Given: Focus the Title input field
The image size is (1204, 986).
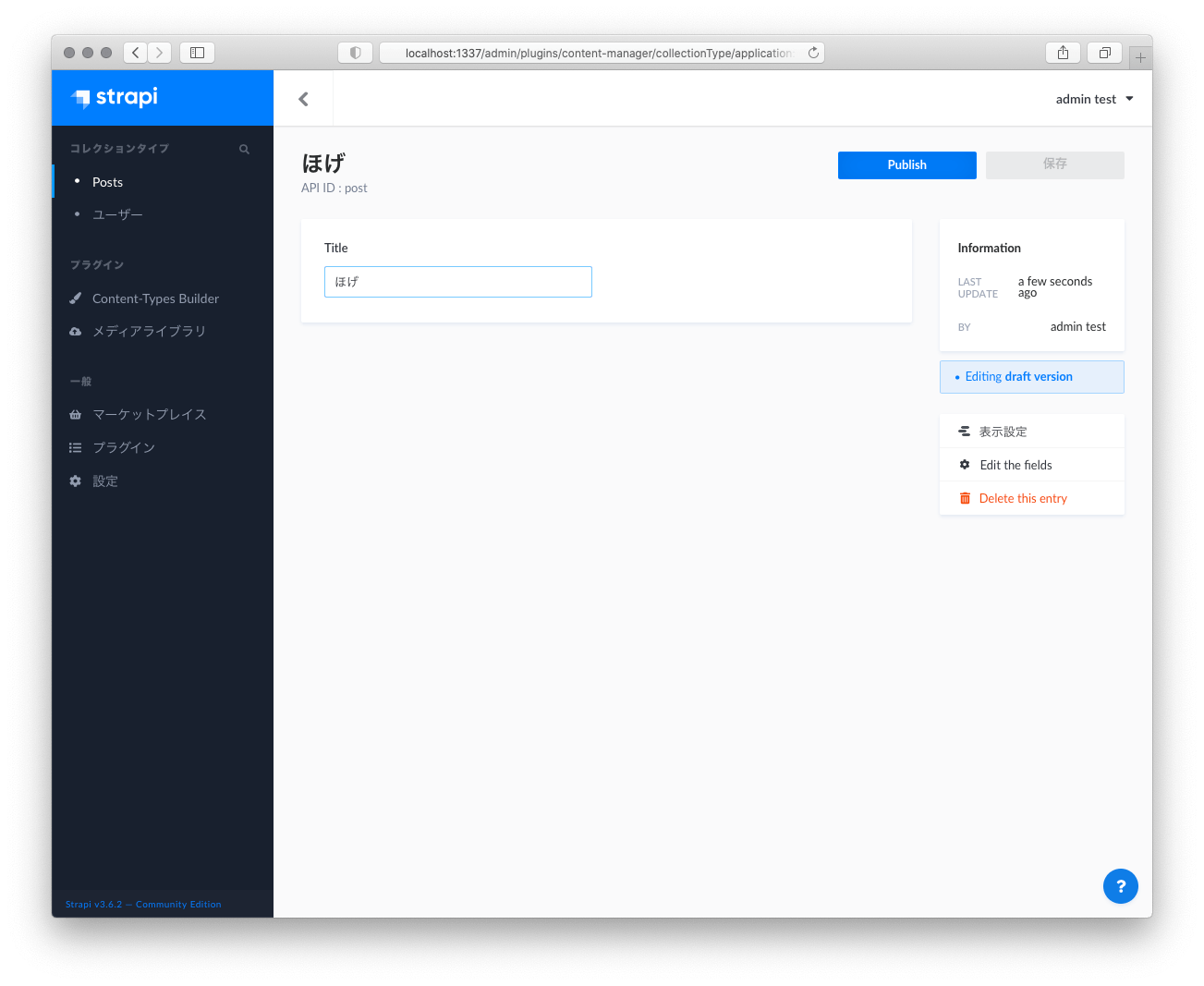Looking at the screenshot, I should (457, 282).
